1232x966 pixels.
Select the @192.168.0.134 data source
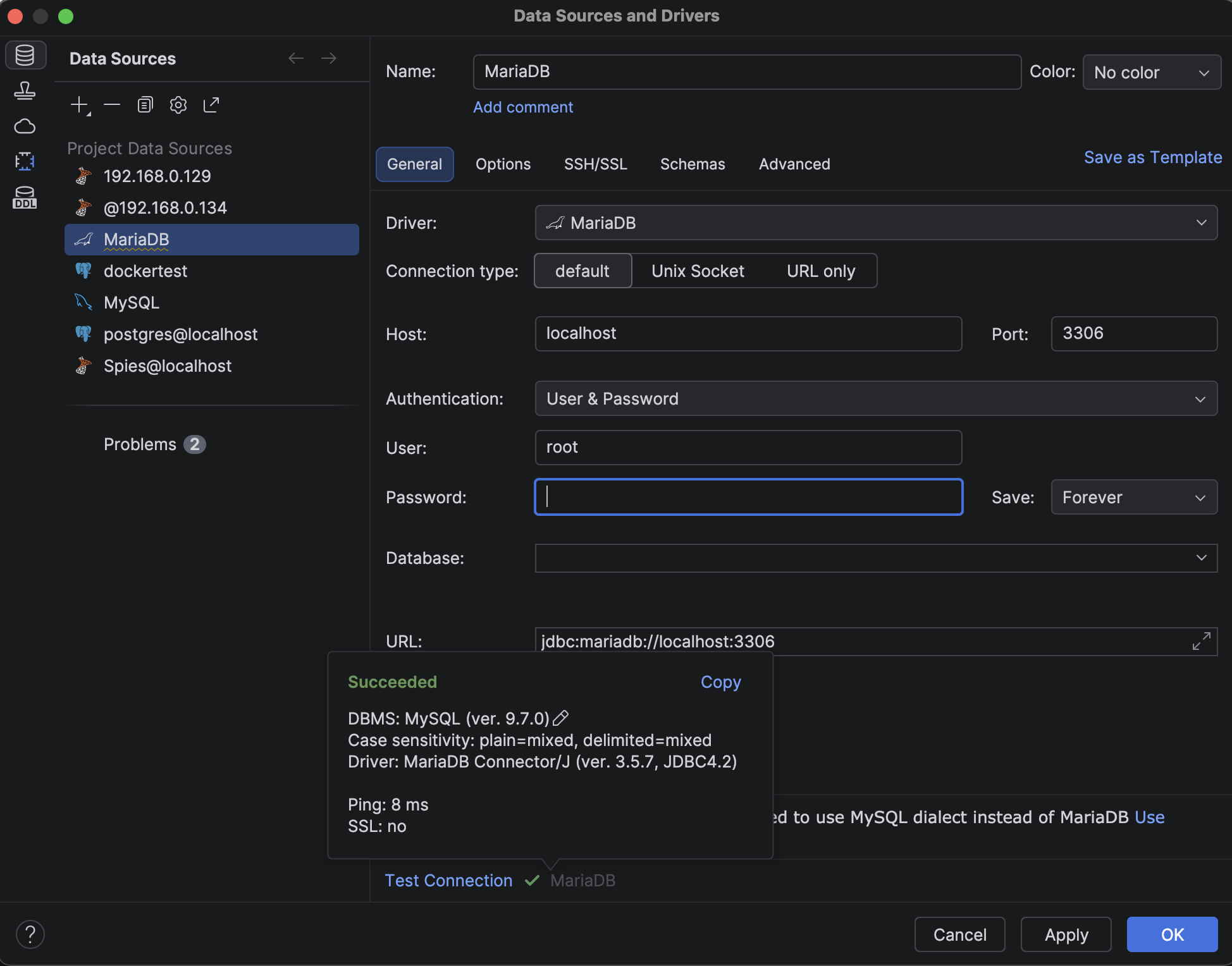pyautogui.click(x=212, y=208)
